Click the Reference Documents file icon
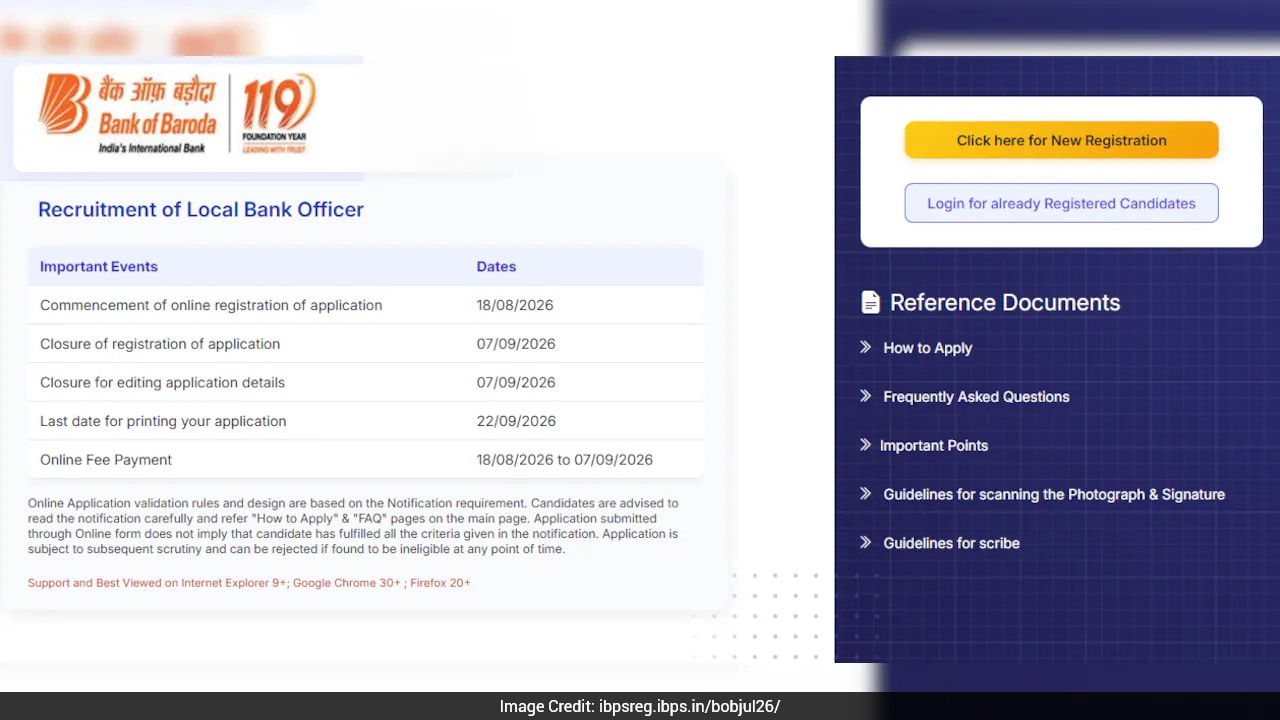 coord(871,302)
